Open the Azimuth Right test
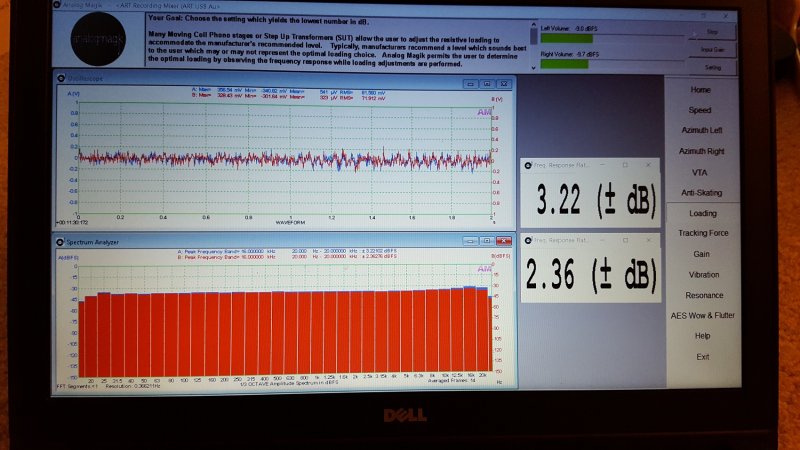The width and height of the screenshot is (800, 450). coord(702,152)
